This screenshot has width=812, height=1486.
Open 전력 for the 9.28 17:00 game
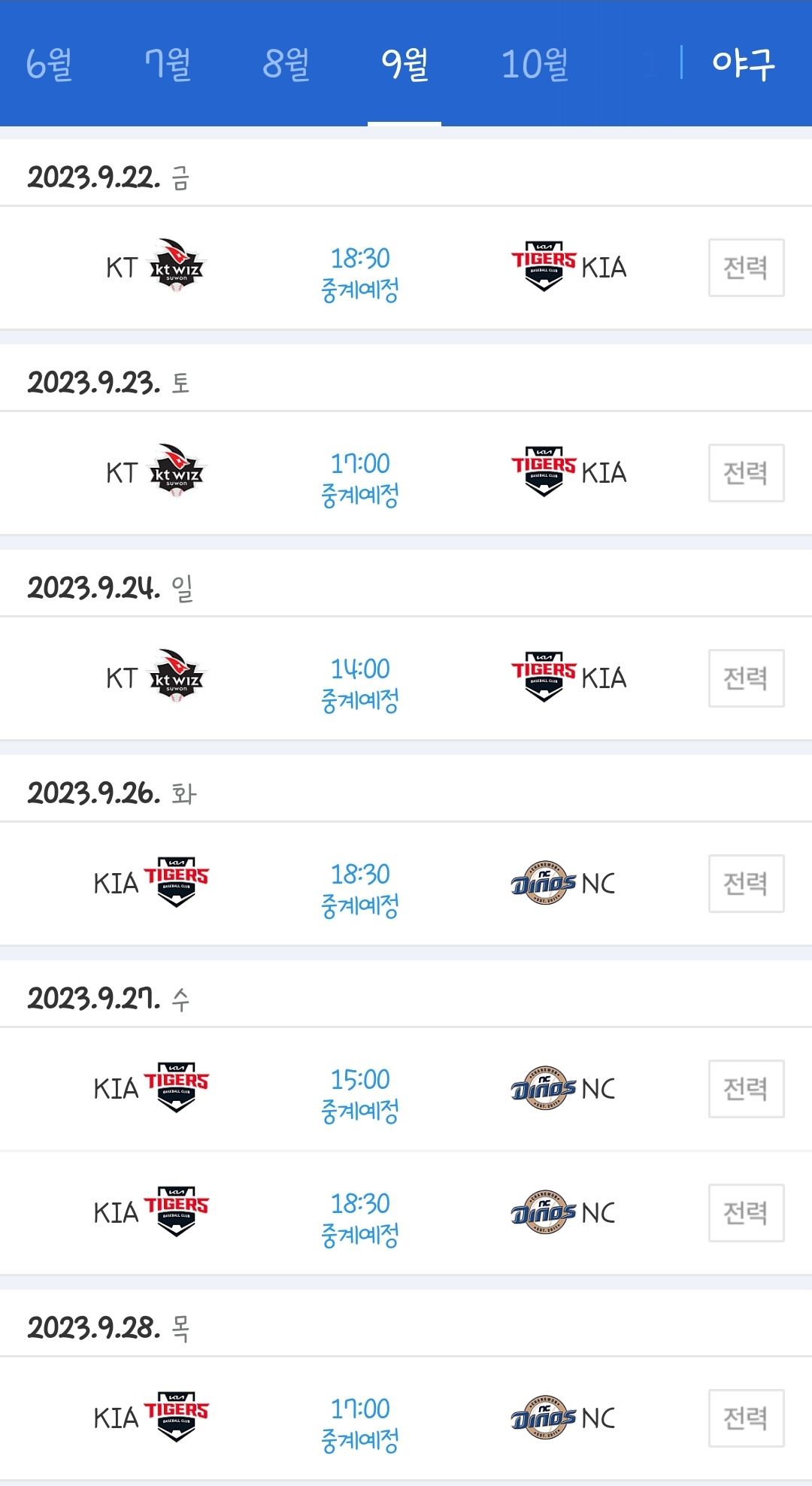click(x=746, y=1418)
